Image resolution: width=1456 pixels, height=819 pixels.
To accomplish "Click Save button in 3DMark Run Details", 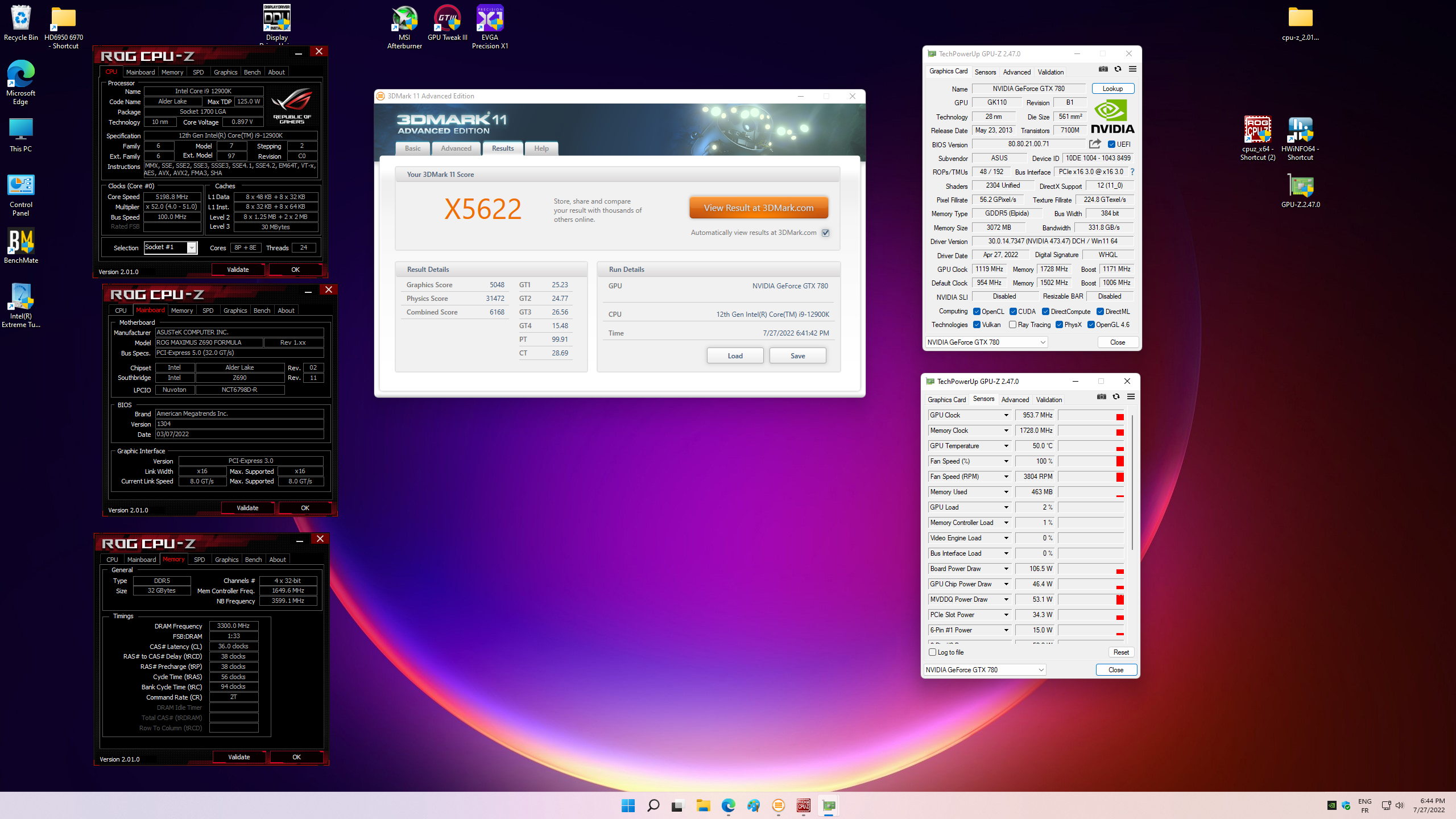I will pyautogui.click(x=797, y=356).
